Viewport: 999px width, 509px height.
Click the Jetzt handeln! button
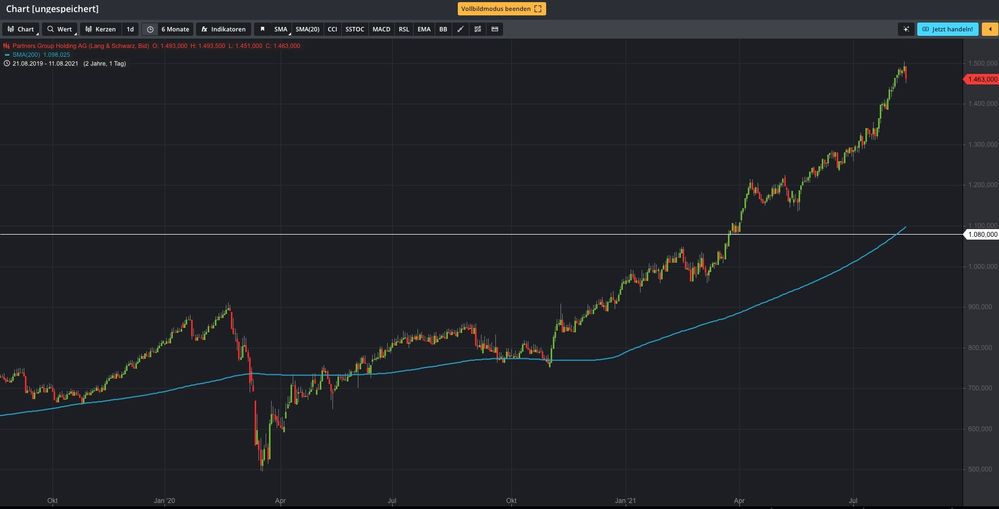click(x=947, y=30)
